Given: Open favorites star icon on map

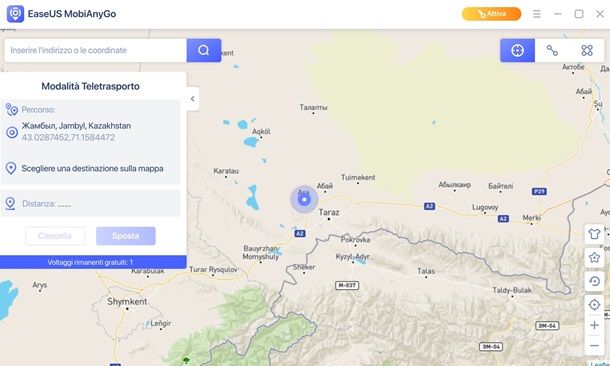Looking at the screenshot, I should pos(594,257).
